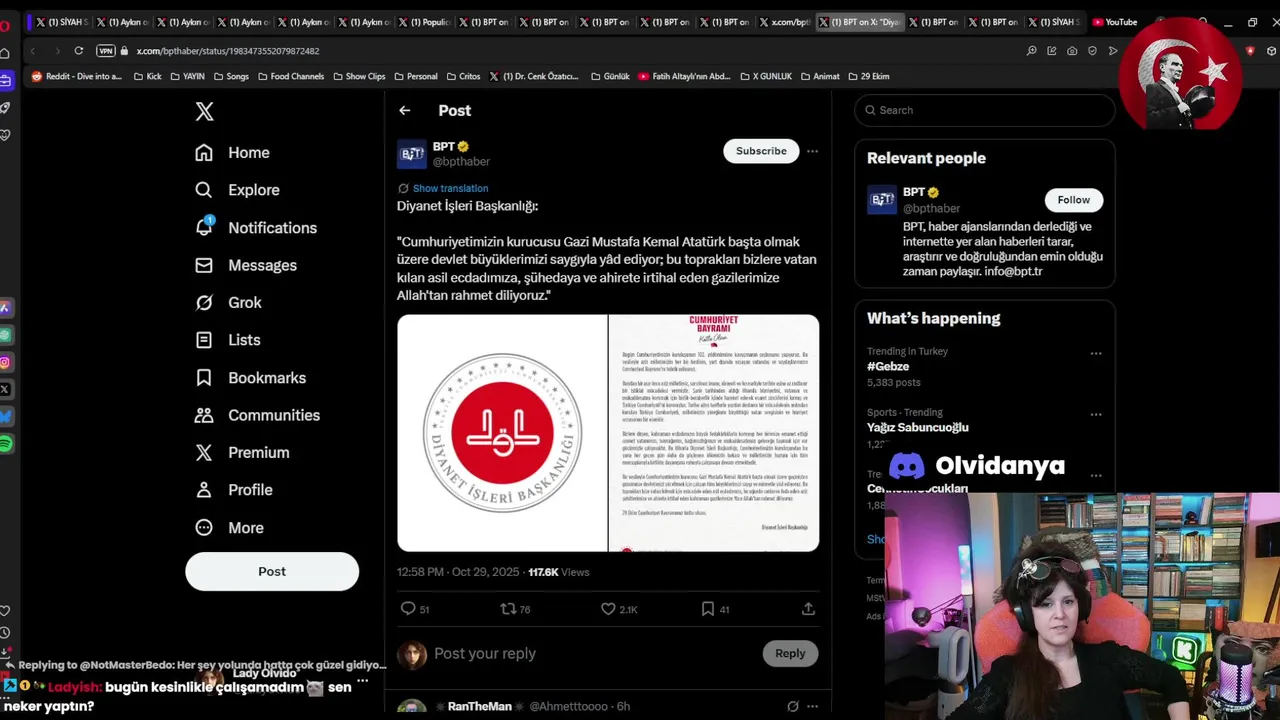Open the post's three-dot more menu

pos(812,151)
